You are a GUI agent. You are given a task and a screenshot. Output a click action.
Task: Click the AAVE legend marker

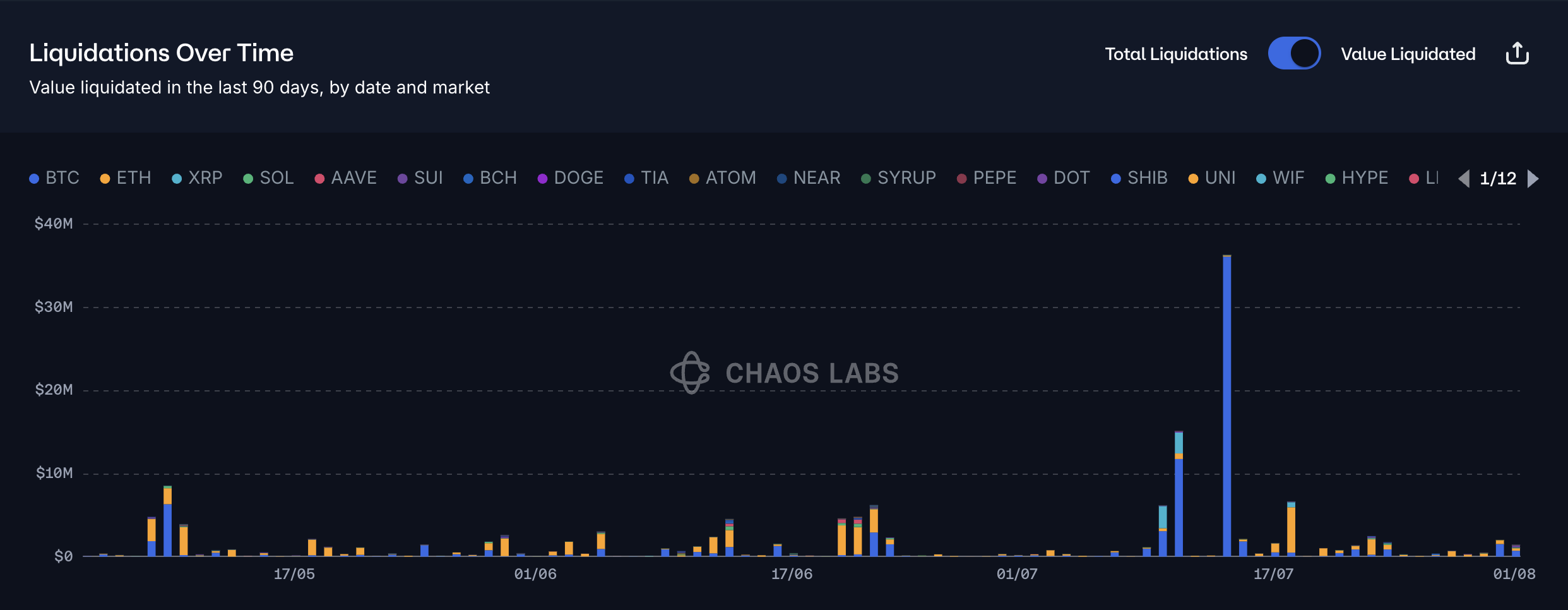[x=319, y=179]
